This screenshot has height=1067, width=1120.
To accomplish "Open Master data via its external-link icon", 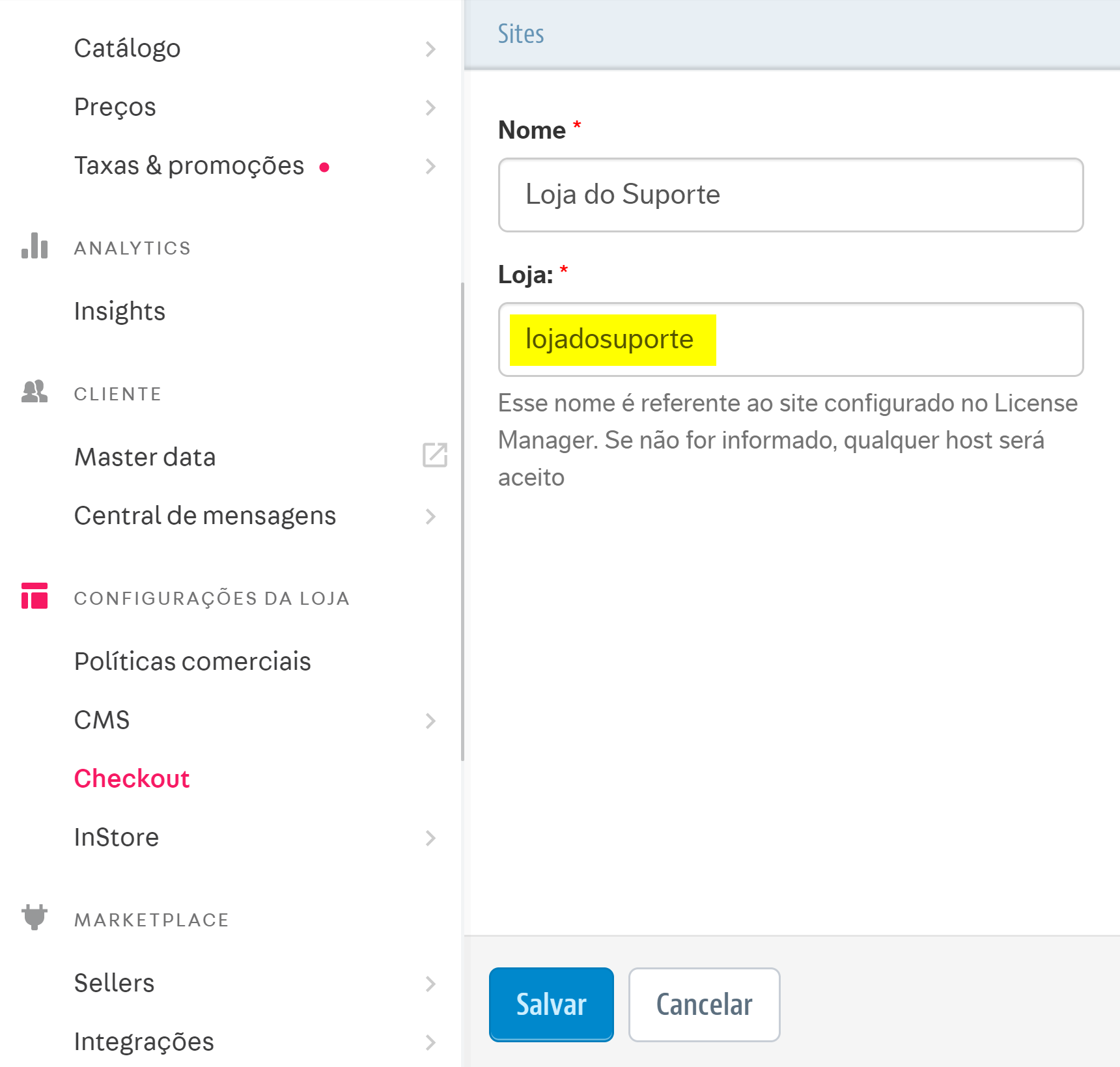I will tap(435, 456).
